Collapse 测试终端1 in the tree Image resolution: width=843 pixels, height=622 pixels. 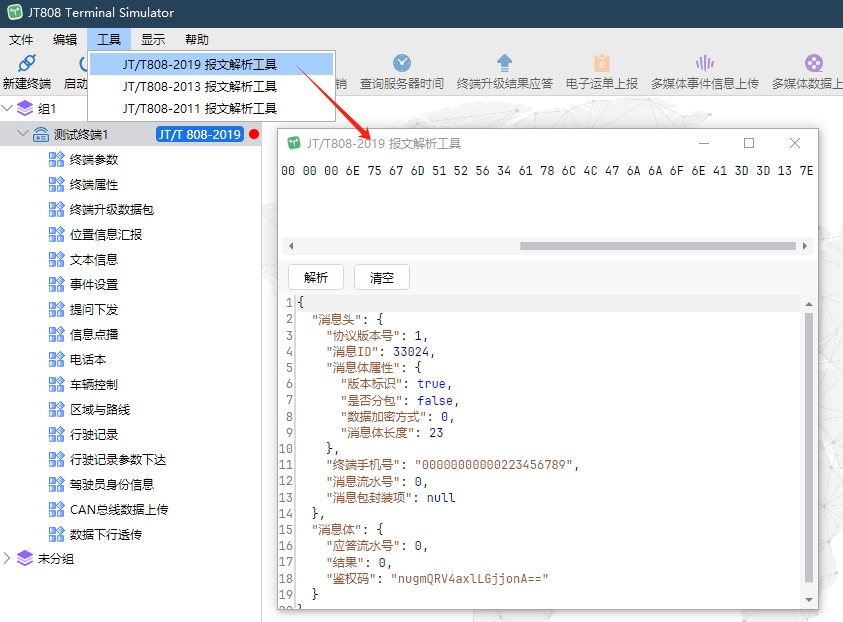[x=24, y=132]
